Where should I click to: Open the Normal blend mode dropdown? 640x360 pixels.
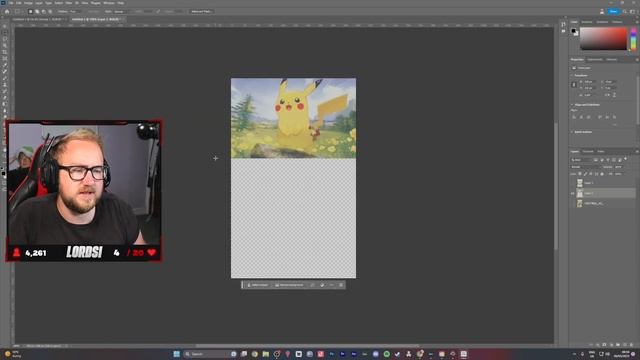(x=585, y=167)
